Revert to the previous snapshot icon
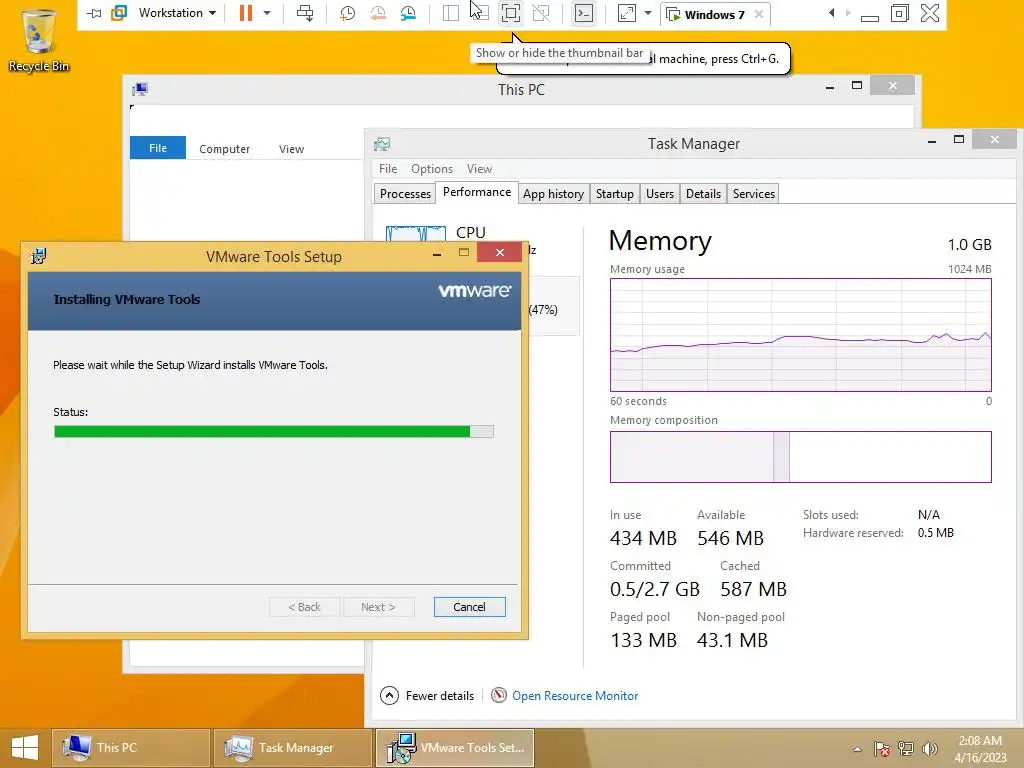 [377, 13]
